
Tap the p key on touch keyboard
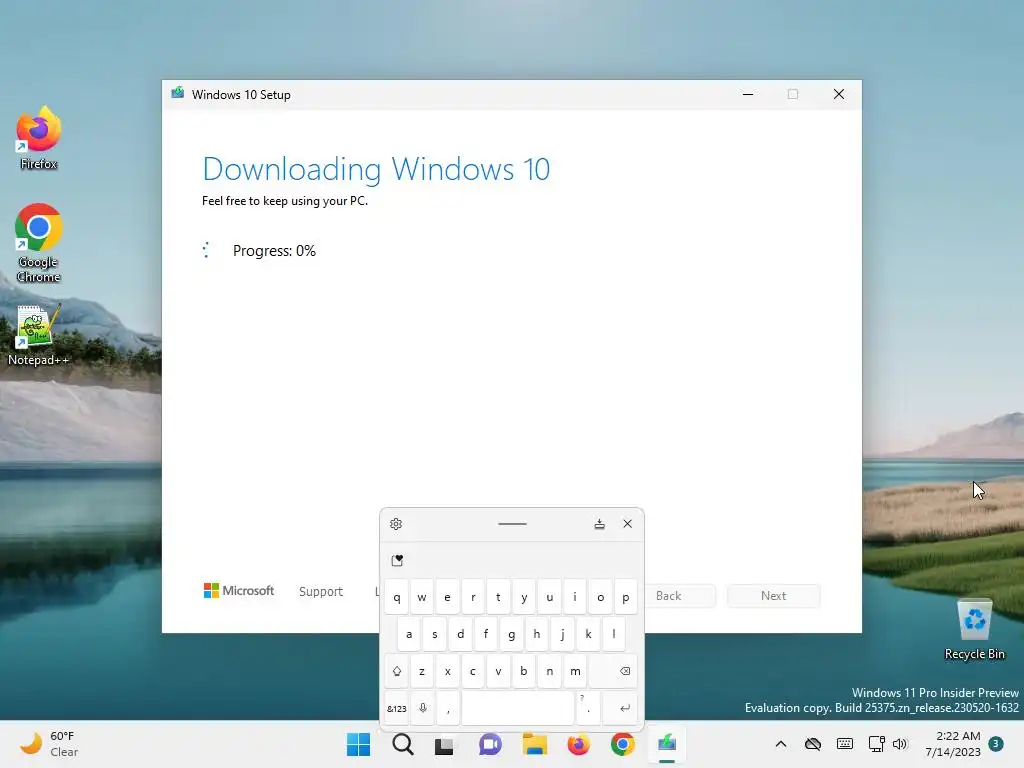point(626,597)
